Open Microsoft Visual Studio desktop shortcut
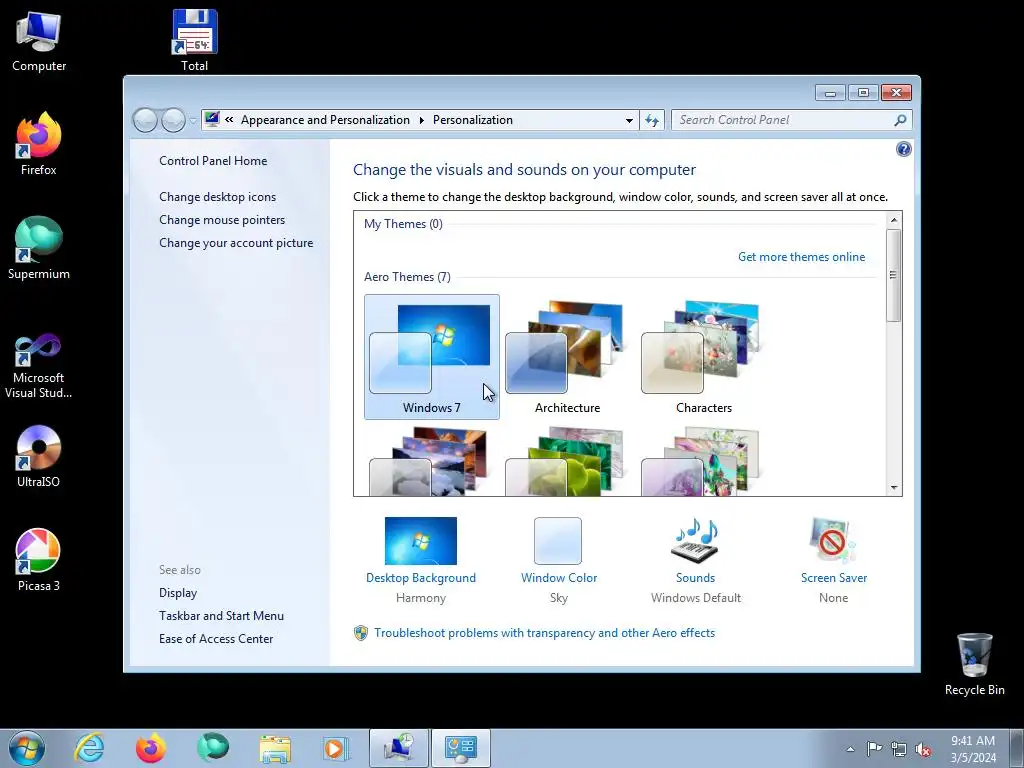1024x768 pixels. [39, 366]
